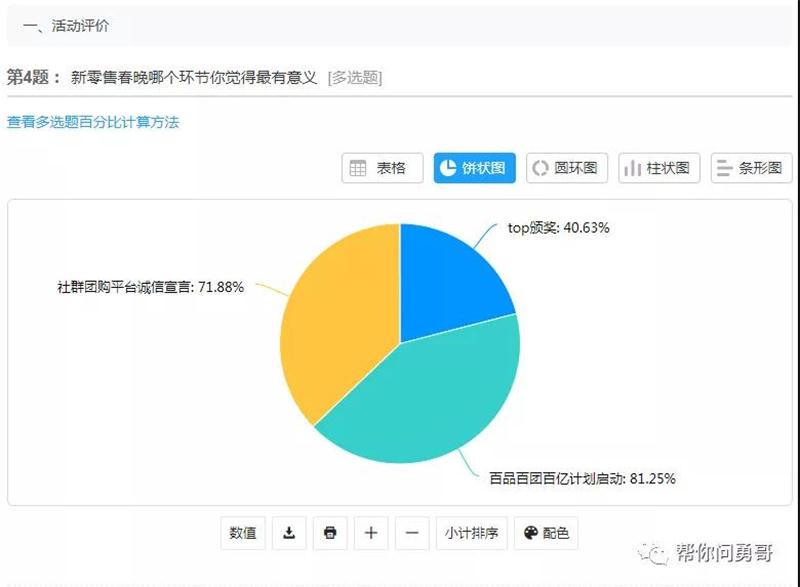
Task: Click the print chart icon
Action: click(x=330, y=533)
